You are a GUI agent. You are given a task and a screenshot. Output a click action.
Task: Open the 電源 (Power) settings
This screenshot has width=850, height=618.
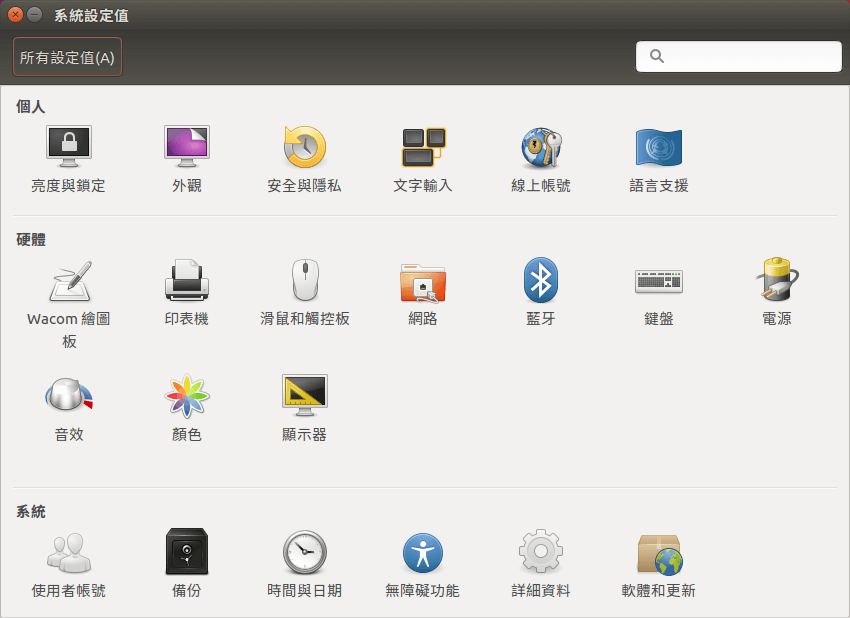point(776,290)
